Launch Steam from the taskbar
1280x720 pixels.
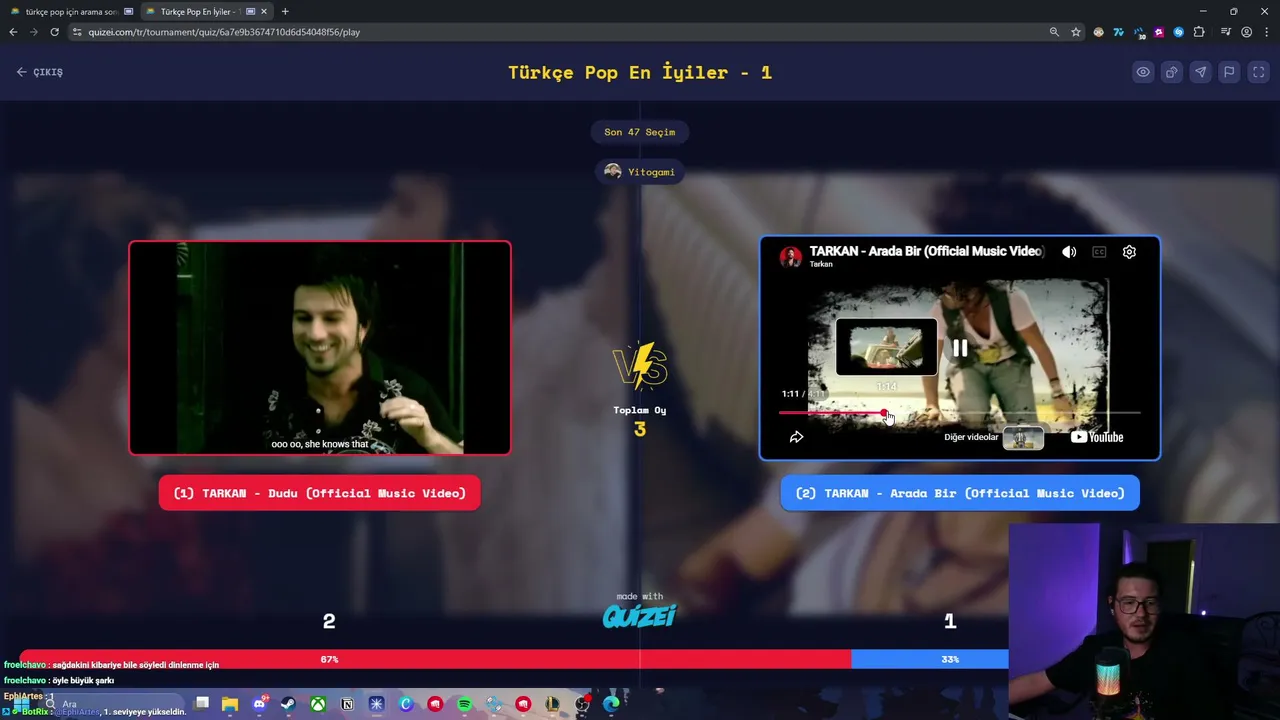tap(288, 704)
